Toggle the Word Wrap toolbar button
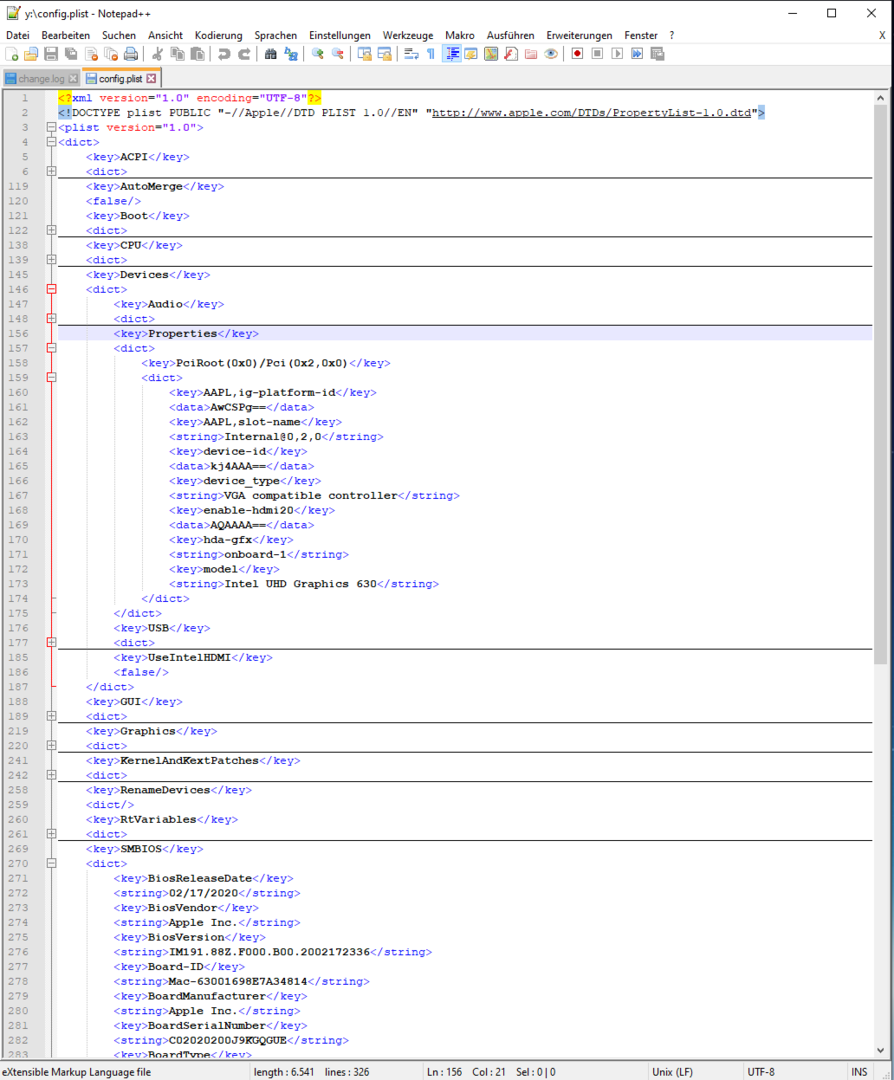Image resolution: width=894 pixels, height=1080 pixels. (x=411, y=54)
